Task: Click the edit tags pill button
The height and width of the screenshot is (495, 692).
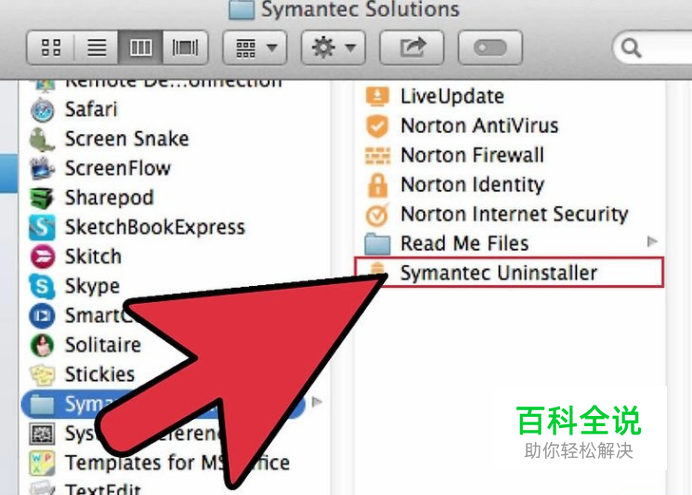Action: [490, 47]
